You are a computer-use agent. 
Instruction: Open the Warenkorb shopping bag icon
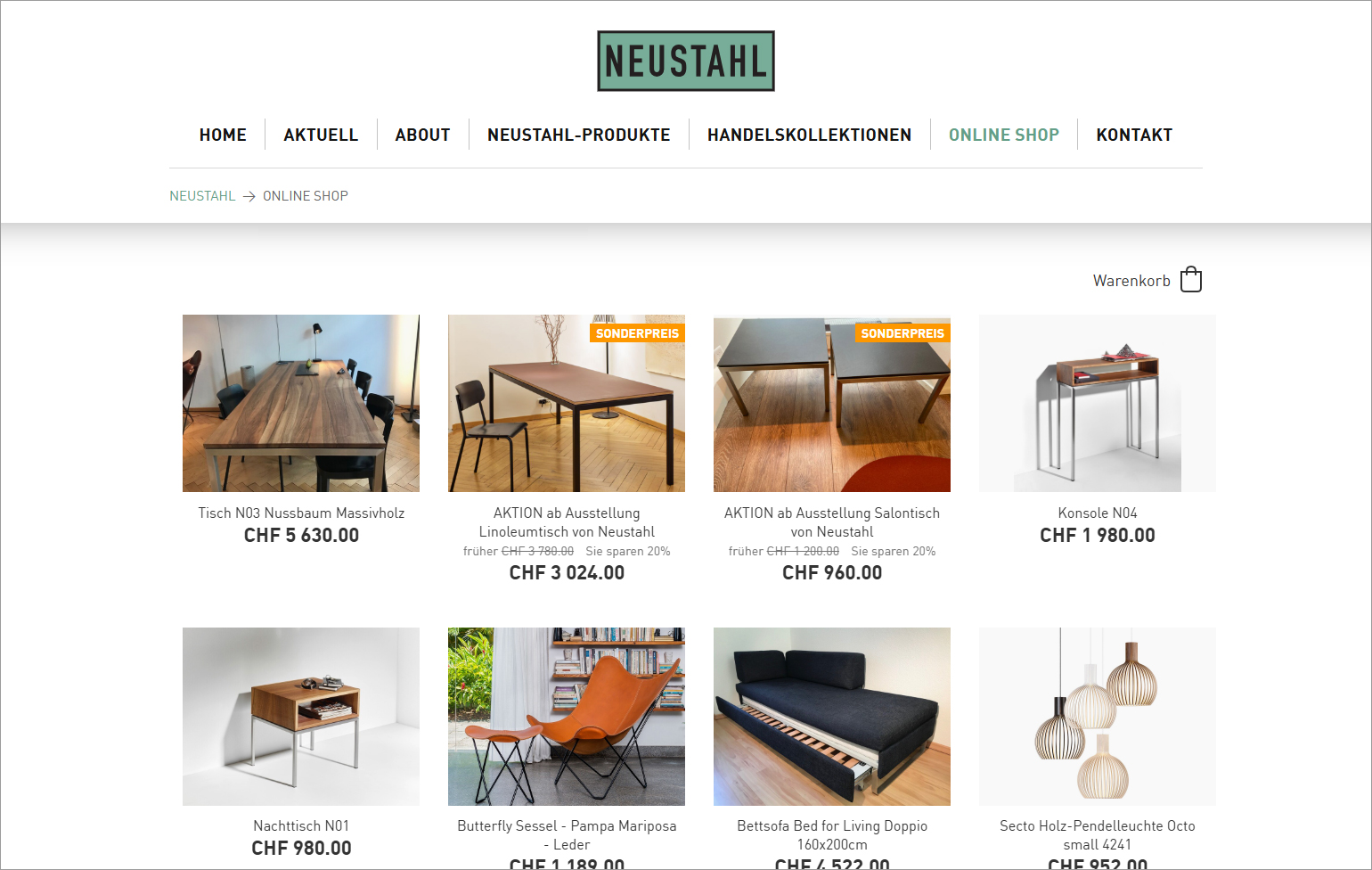tap(1191, 280)
